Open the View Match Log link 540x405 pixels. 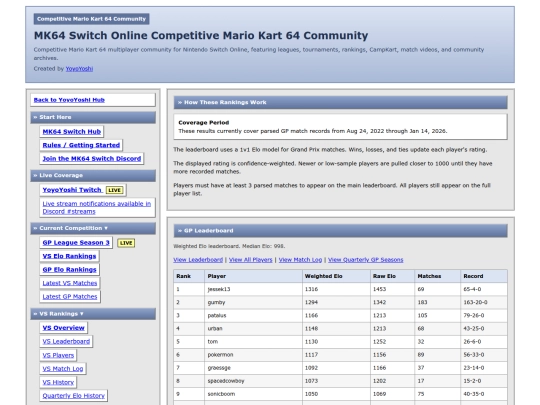(x=300, y=260)
